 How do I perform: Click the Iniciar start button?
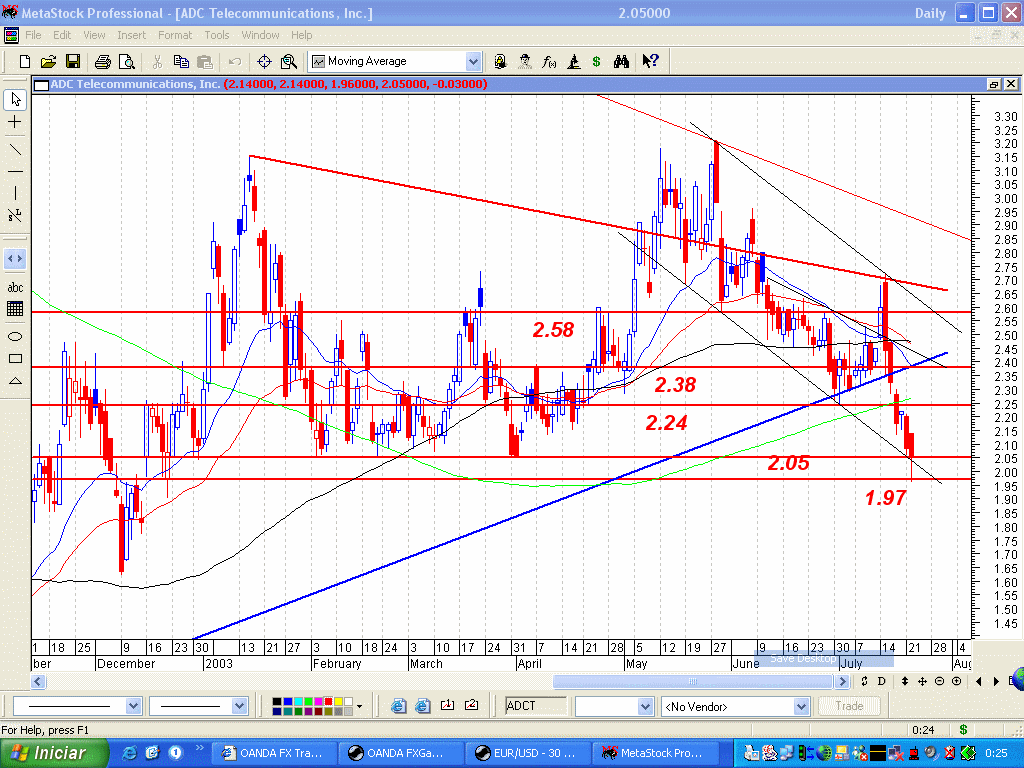(54, 753)
